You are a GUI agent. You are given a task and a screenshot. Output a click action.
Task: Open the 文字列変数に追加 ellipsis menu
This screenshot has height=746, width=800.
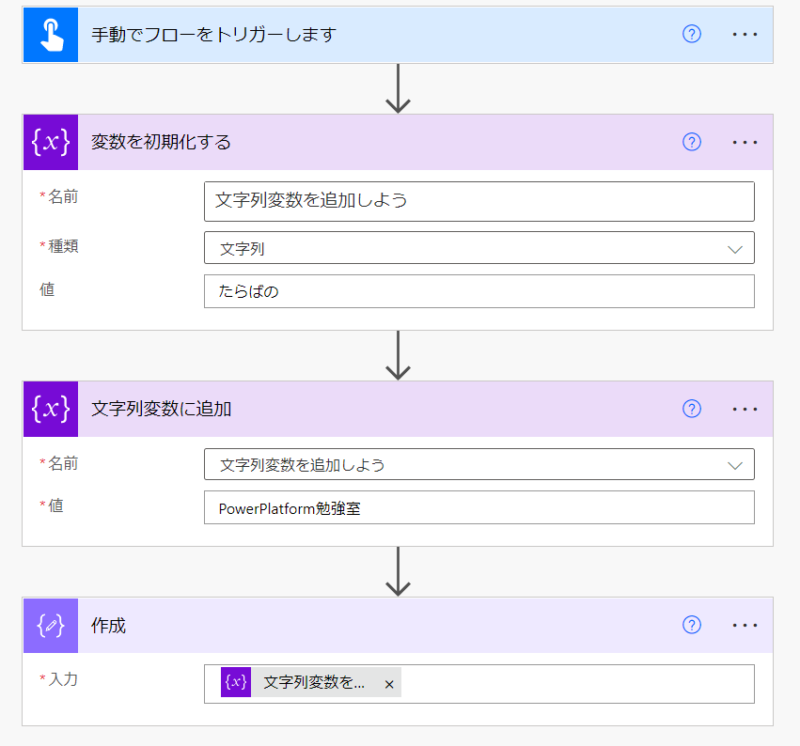point(745,408)
